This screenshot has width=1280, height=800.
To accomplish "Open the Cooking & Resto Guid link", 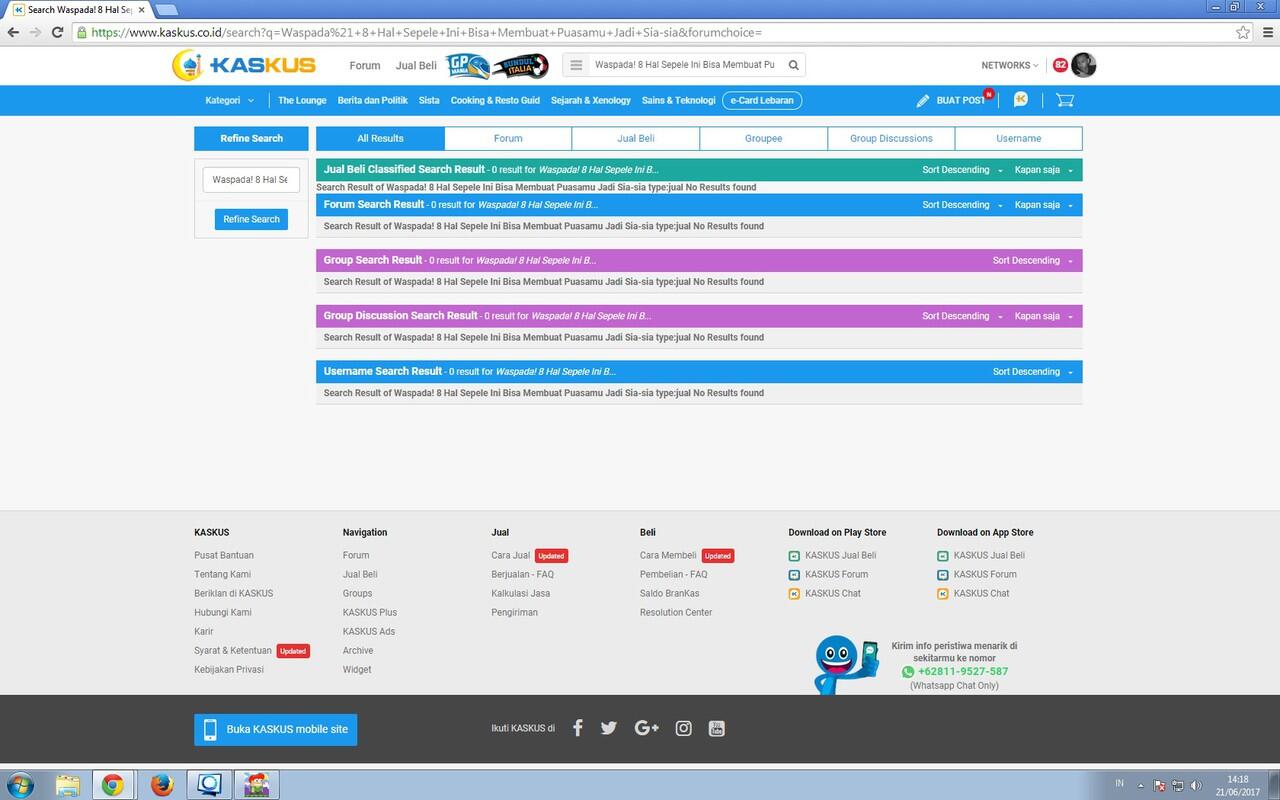I will (x=495, y=100).
